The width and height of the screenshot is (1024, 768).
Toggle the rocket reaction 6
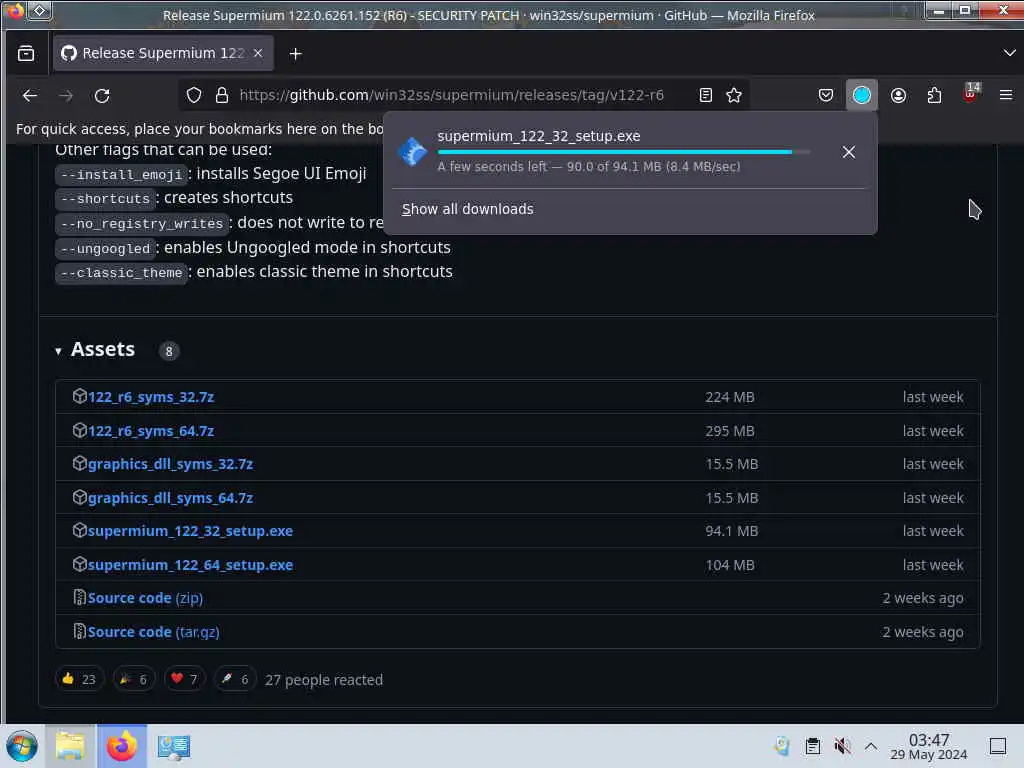[235, 679]
